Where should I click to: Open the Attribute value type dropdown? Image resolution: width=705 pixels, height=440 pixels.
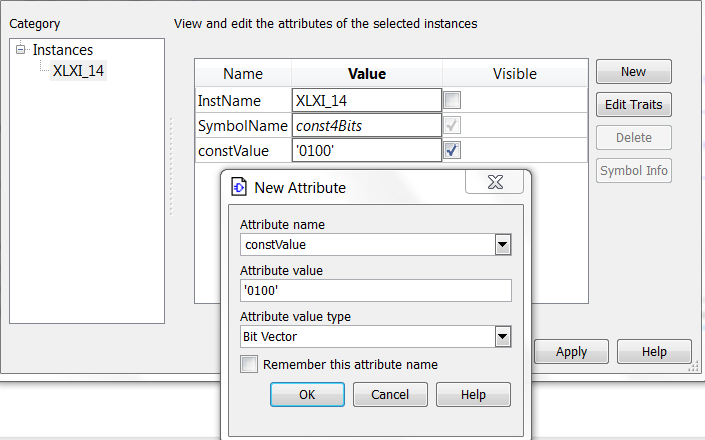503,337
